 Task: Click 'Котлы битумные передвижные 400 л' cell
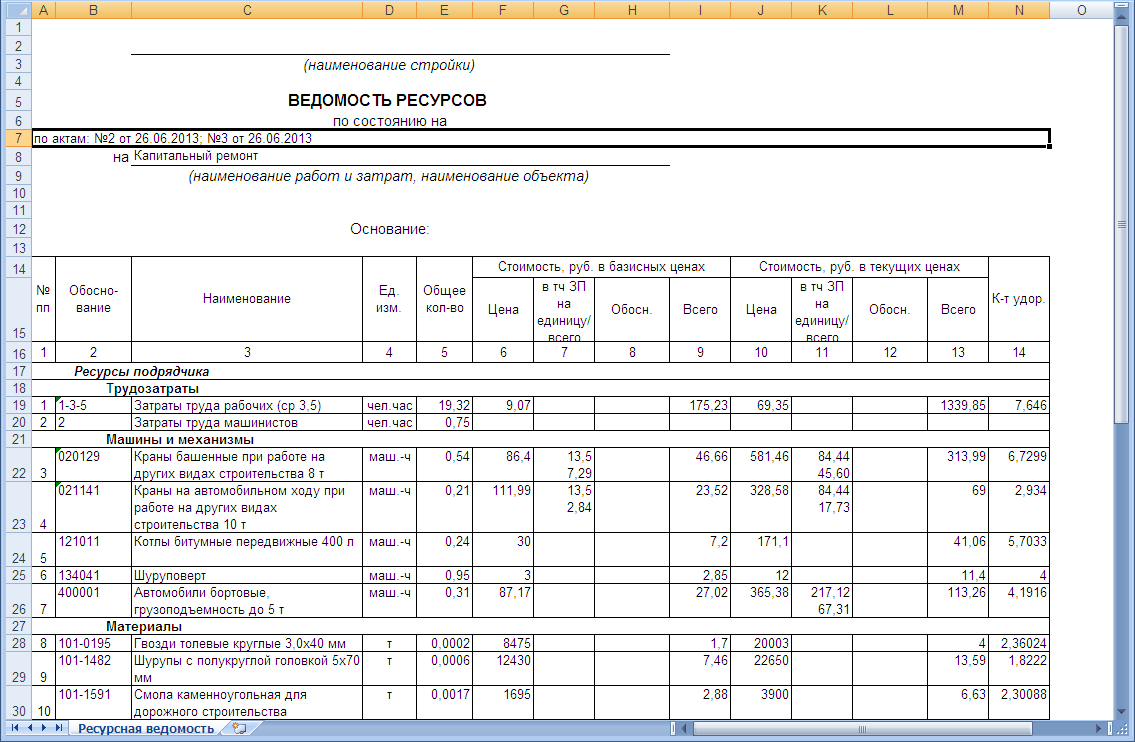pos(247,550)
